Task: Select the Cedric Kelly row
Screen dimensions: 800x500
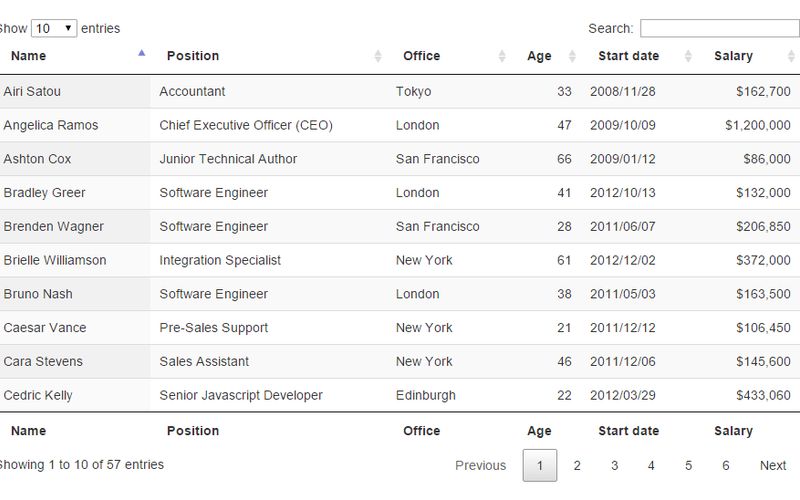Action: coord(400,395)
